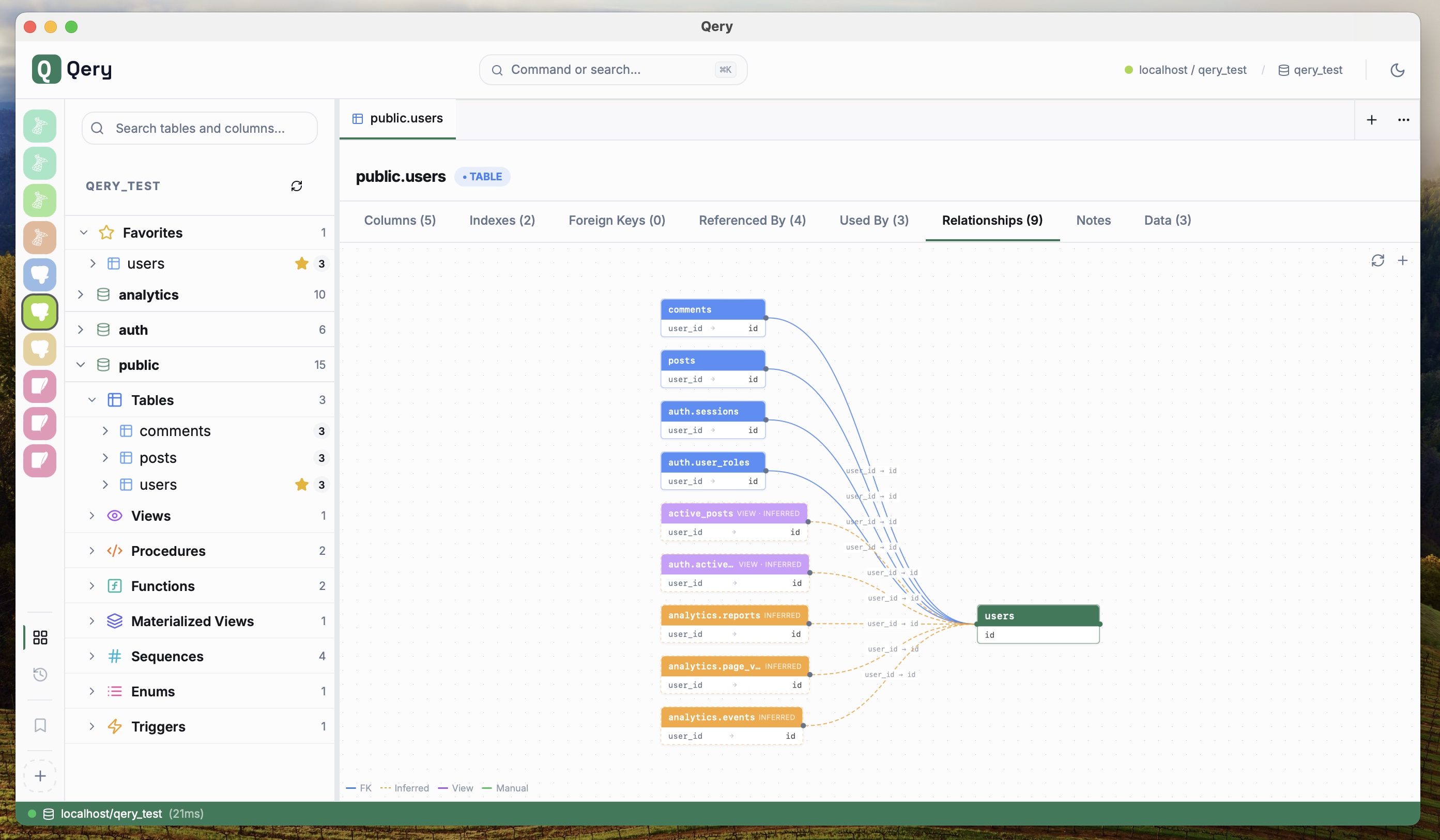Toggle dark mode with the moon icon
This screenshot has height=840, width=1440.
point(1397,70)
